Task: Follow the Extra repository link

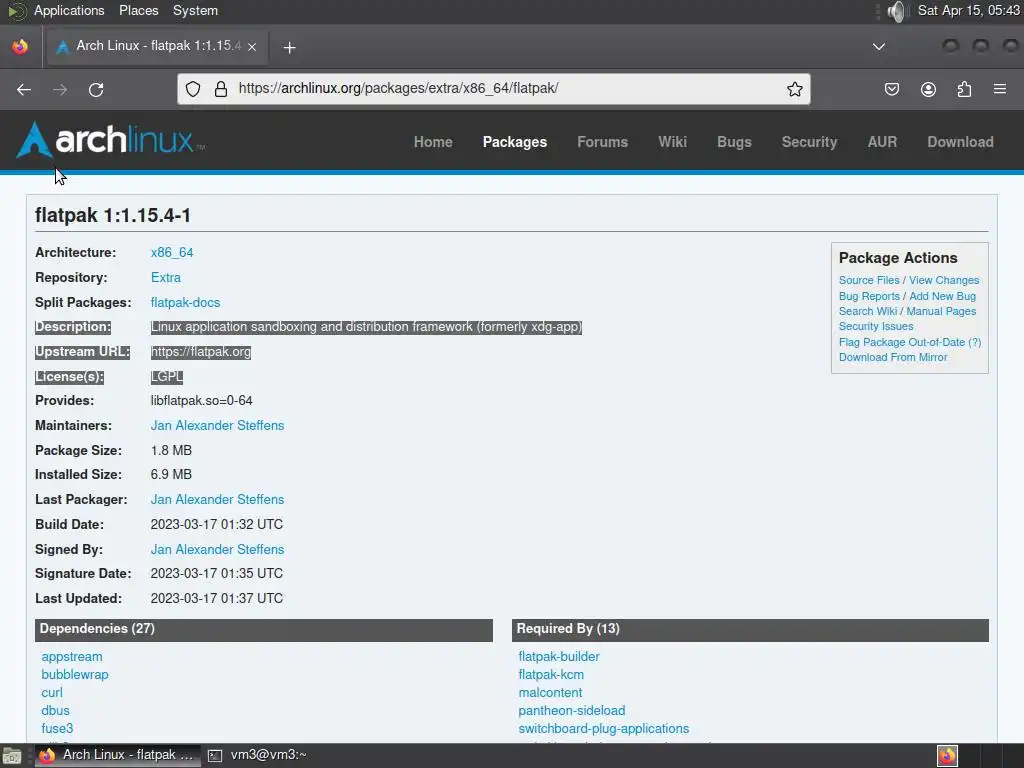Action: (x=166, y=277)
